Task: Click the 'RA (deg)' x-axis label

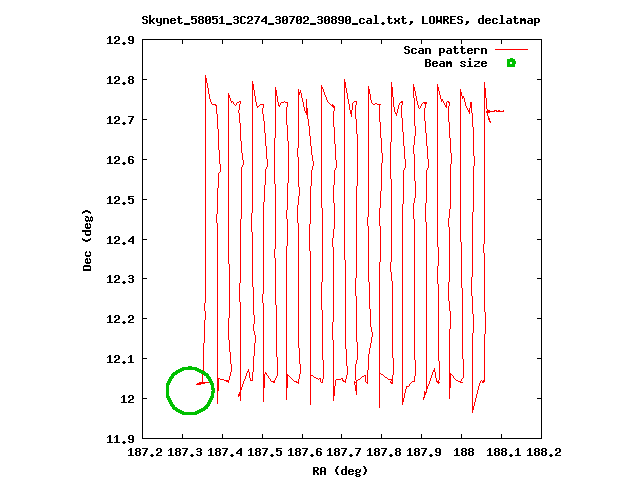Action: pos(340,470)
